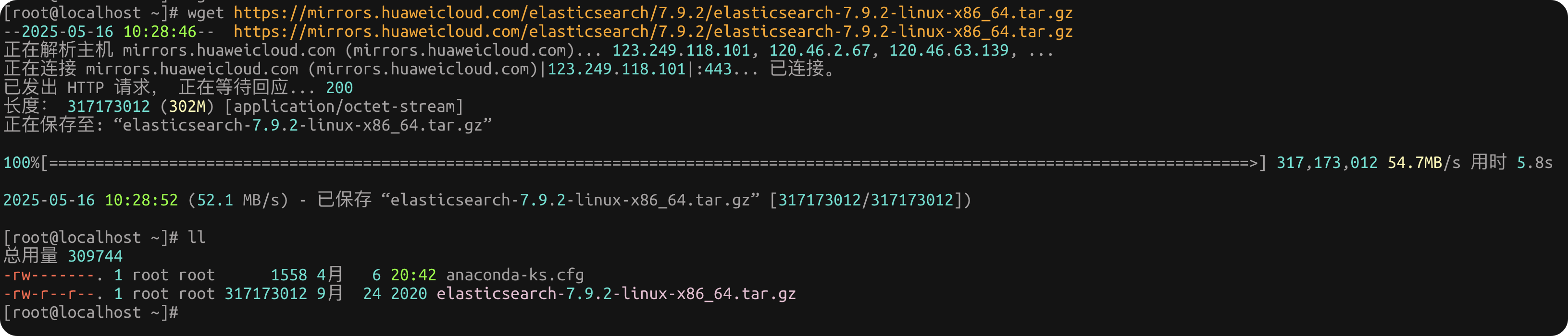Click the URL after the 10:28:46 timestamp
1568x336 pixels.
[x=652, y=32]
